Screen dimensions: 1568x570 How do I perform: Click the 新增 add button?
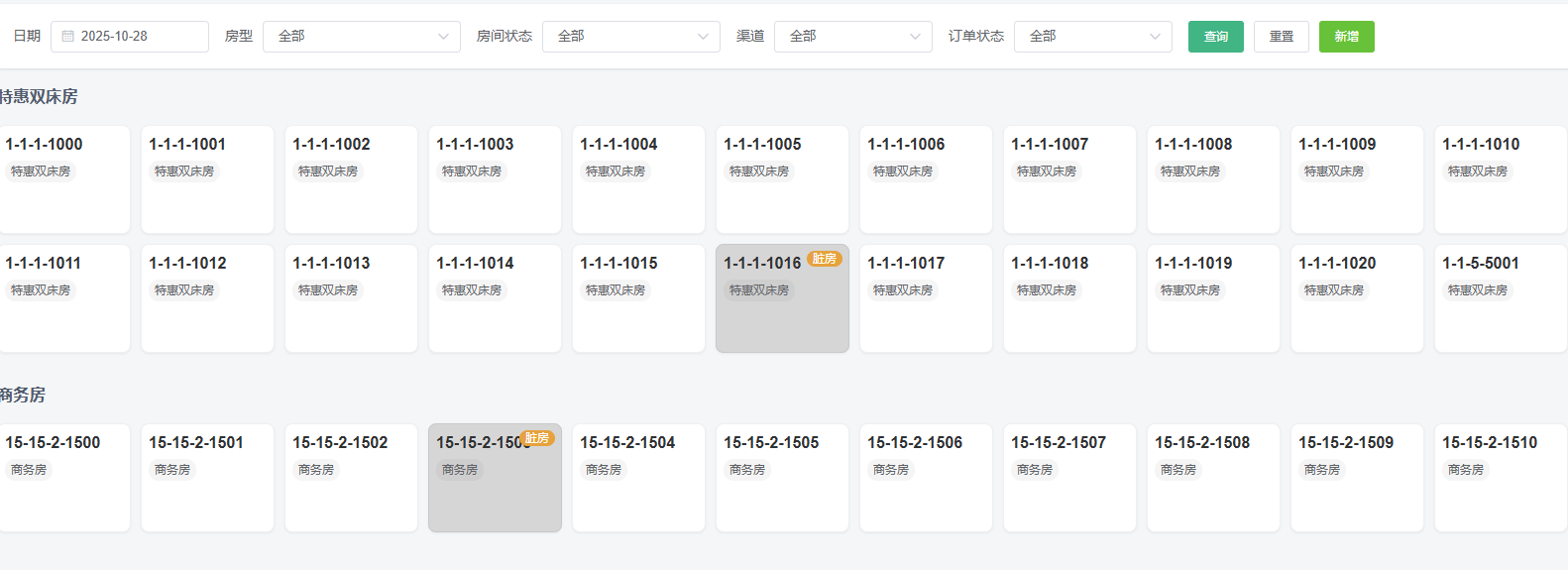point(1346,37)
